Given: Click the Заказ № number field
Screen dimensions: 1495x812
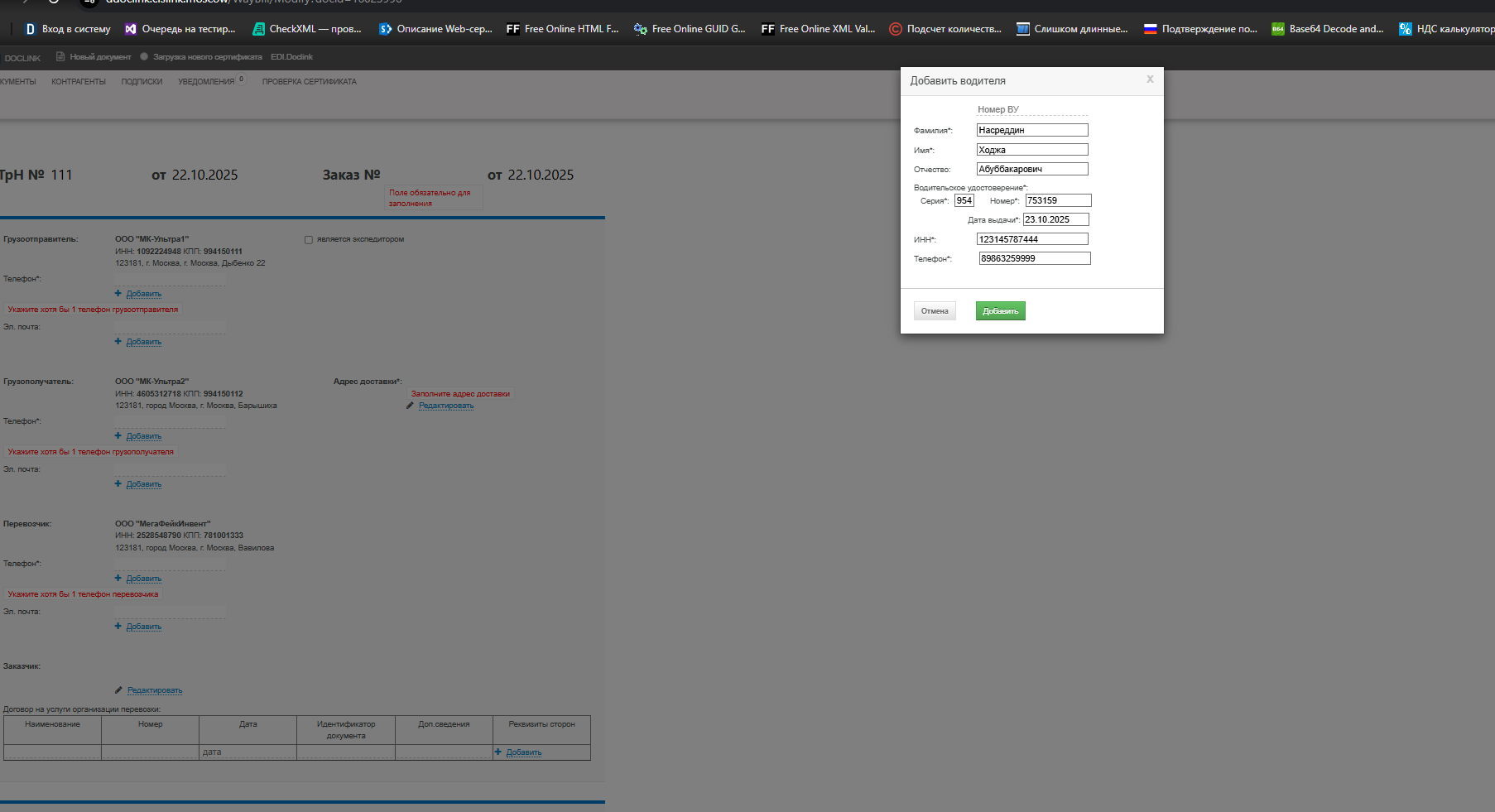Looking at the screenshot, I should (431, 175).
